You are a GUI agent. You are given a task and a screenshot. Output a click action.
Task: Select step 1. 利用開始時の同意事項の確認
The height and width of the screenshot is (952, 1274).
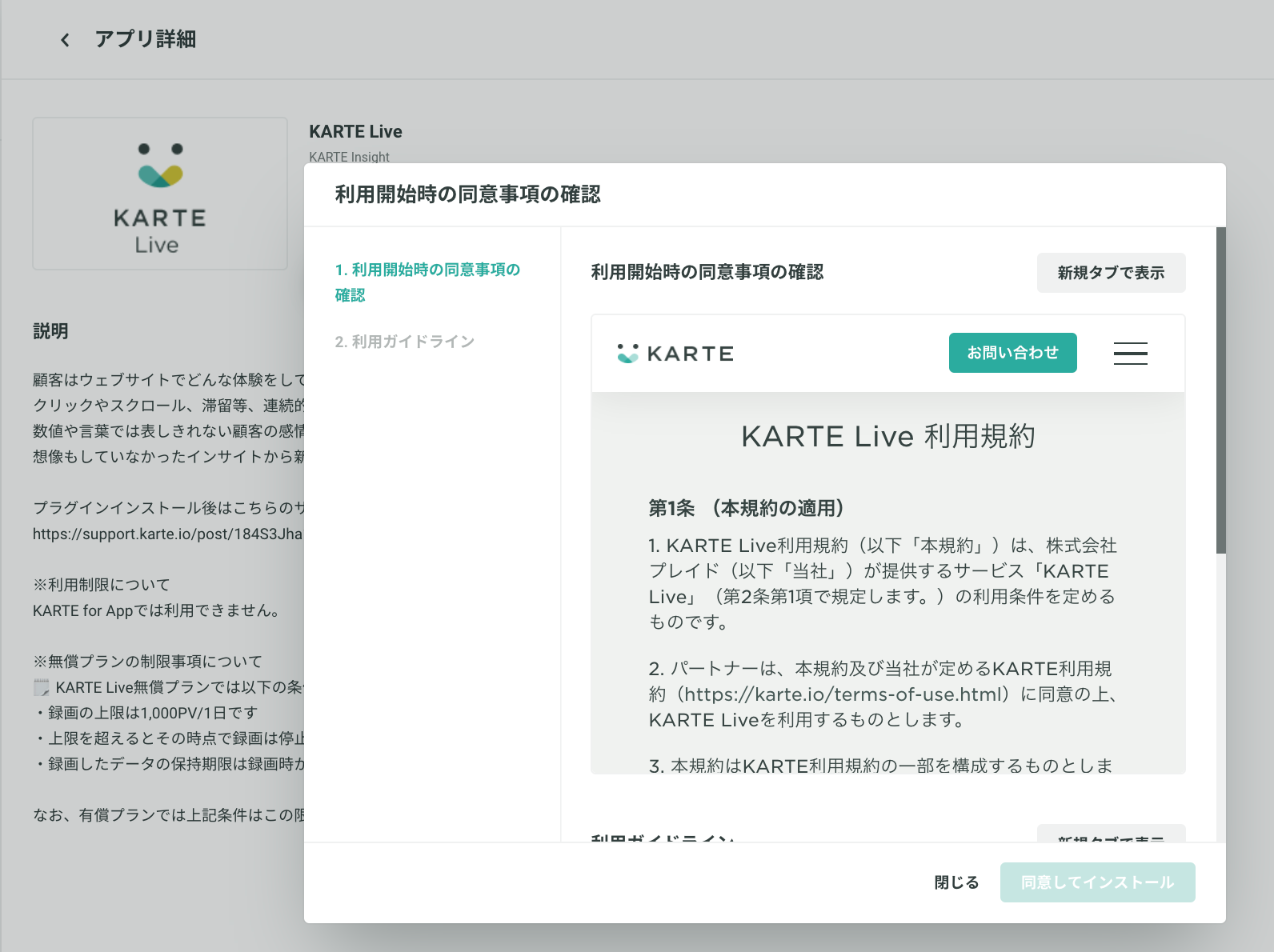click(x=427, y=282)
